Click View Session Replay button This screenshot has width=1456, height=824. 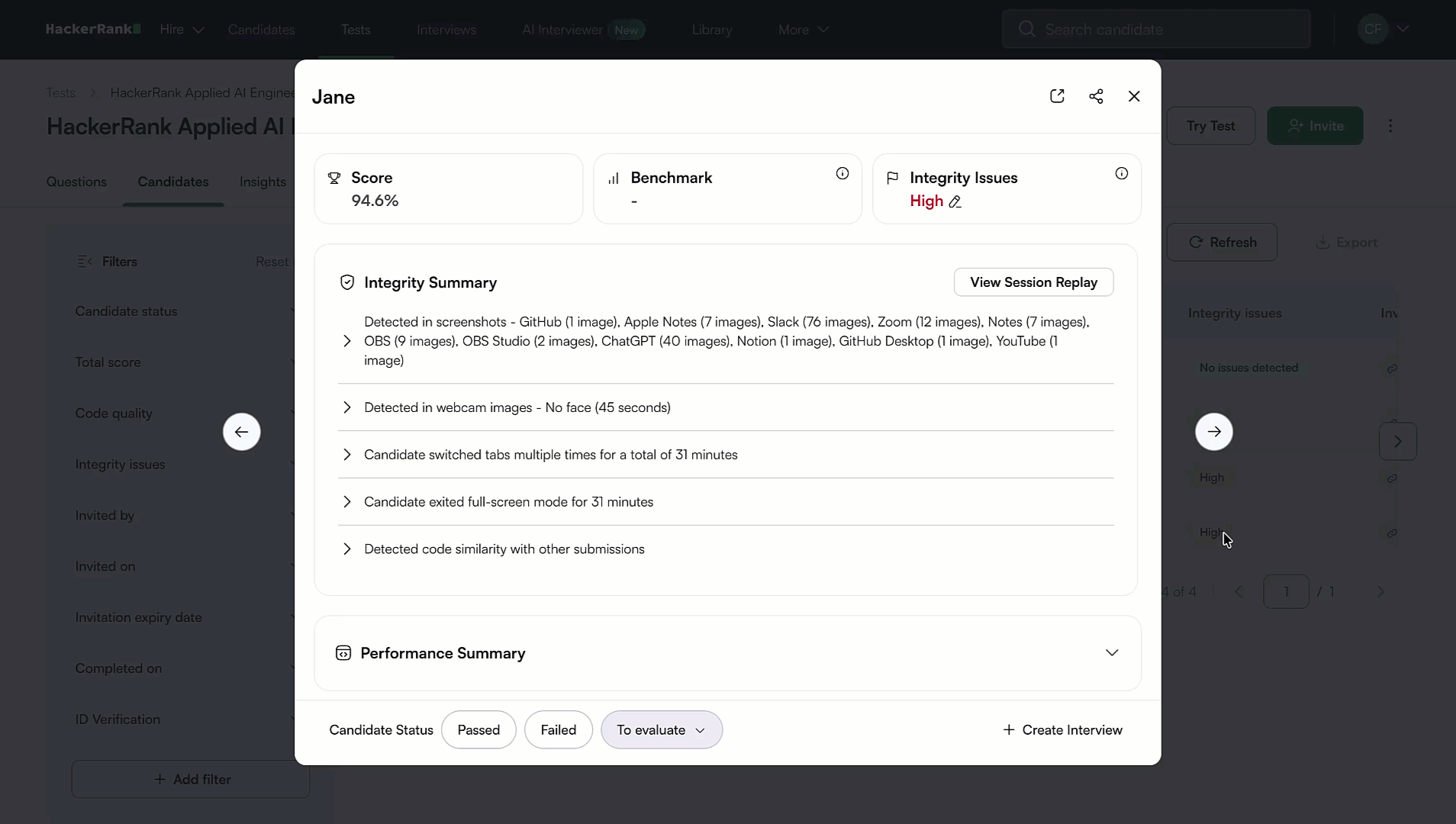point(1033,282)
